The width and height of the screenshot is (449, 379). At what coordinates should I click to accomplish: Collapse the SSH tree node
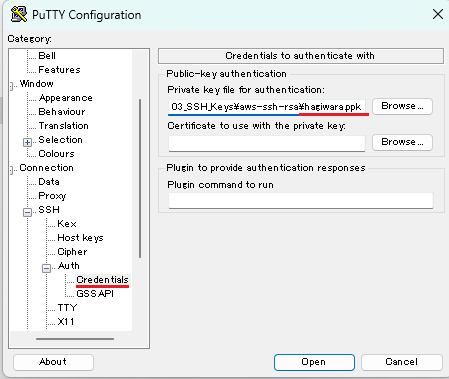click(x=28, y=212)
